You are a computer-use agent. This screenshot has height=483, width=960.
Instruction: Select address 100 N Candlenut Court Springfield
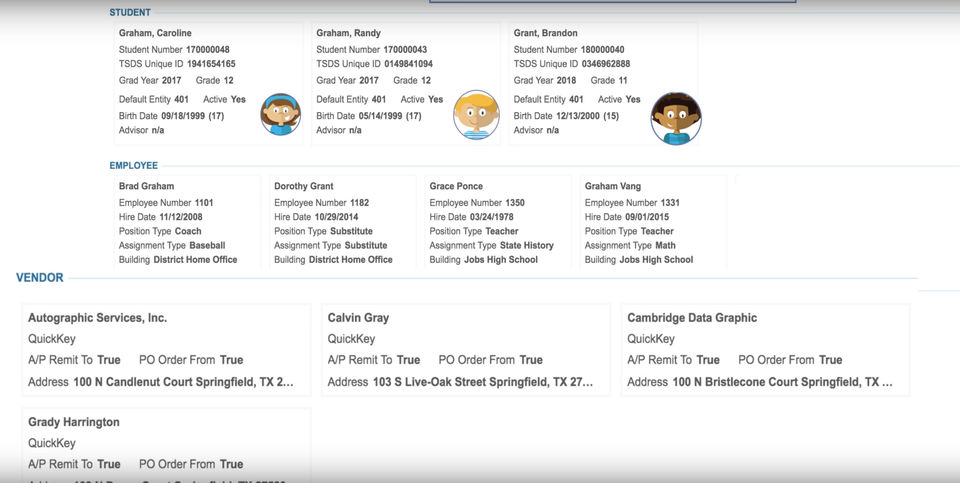[184, 382]
